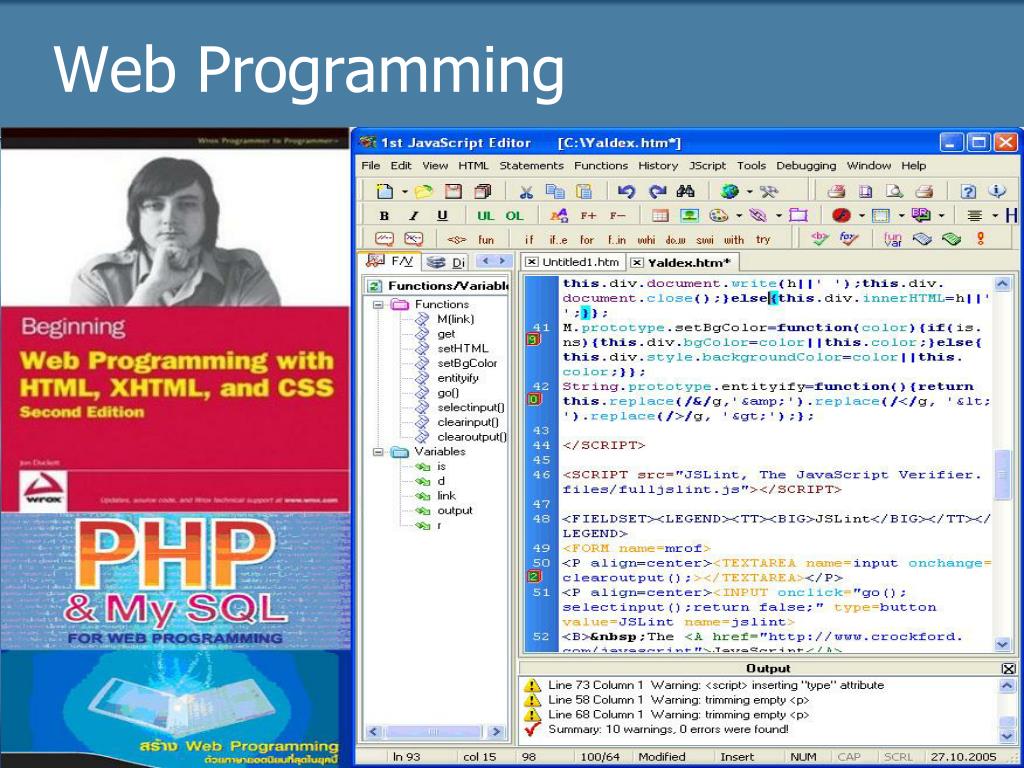Viewport: 1024px width, 768px height.
Task: Open the JScript menu
Action: 707,166
